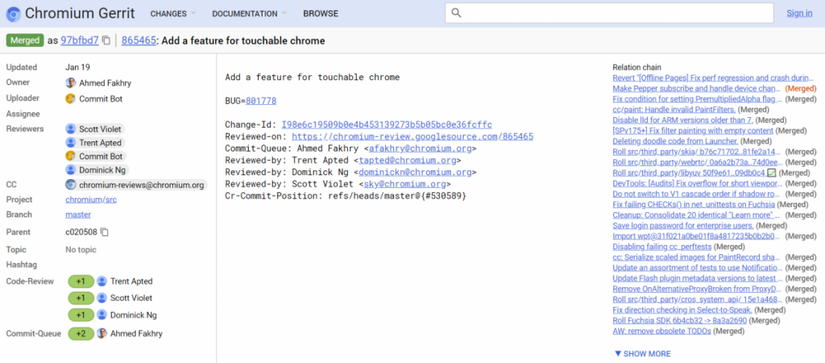Click the chromium-reviews CC avatar icon
This screenshot has height=363, width=825.
pos(71,185)
